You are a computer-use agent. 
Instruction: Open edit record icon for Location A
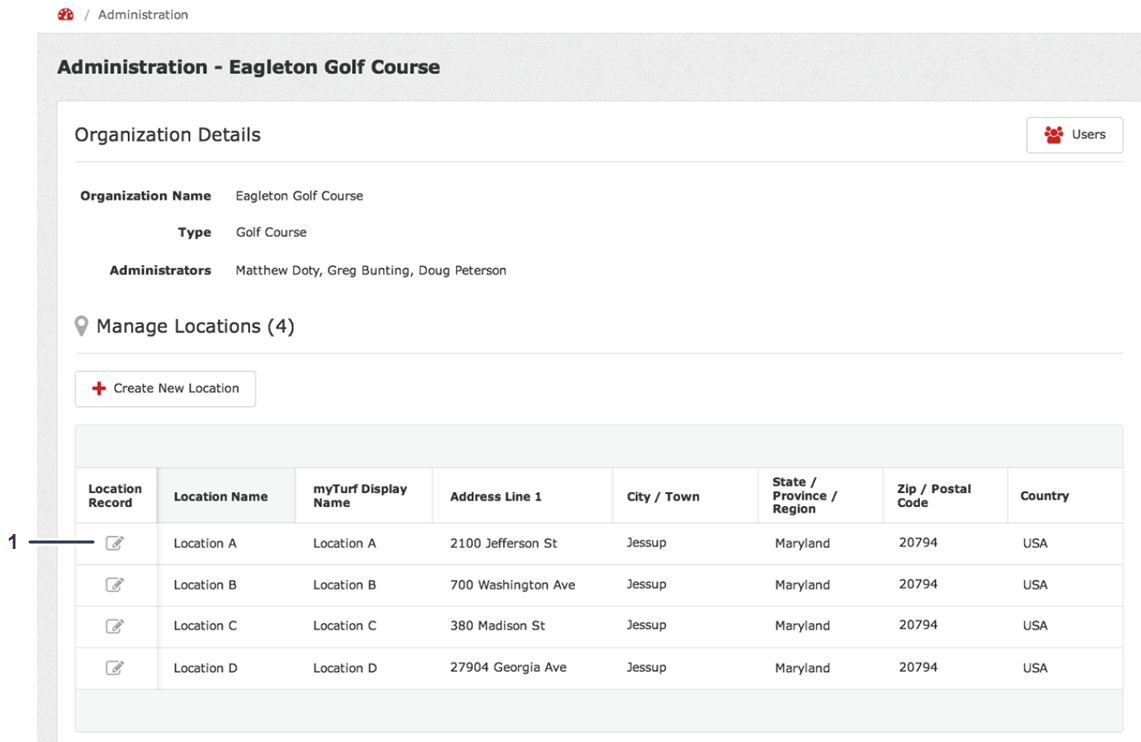coord(115,543)
